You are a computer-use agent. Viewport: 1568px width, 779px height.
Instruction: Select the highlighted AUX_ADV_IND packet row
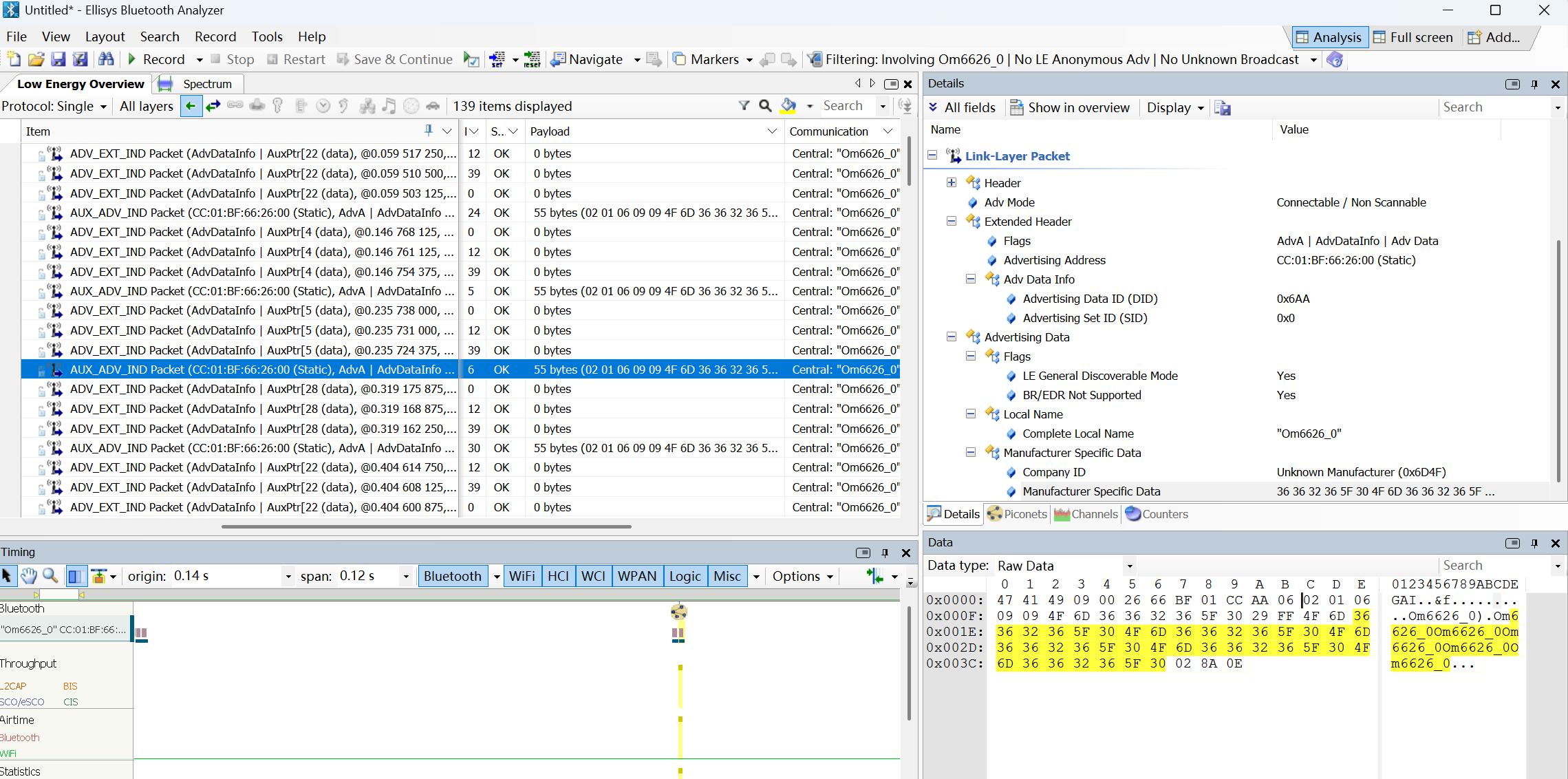coord(460,370)
